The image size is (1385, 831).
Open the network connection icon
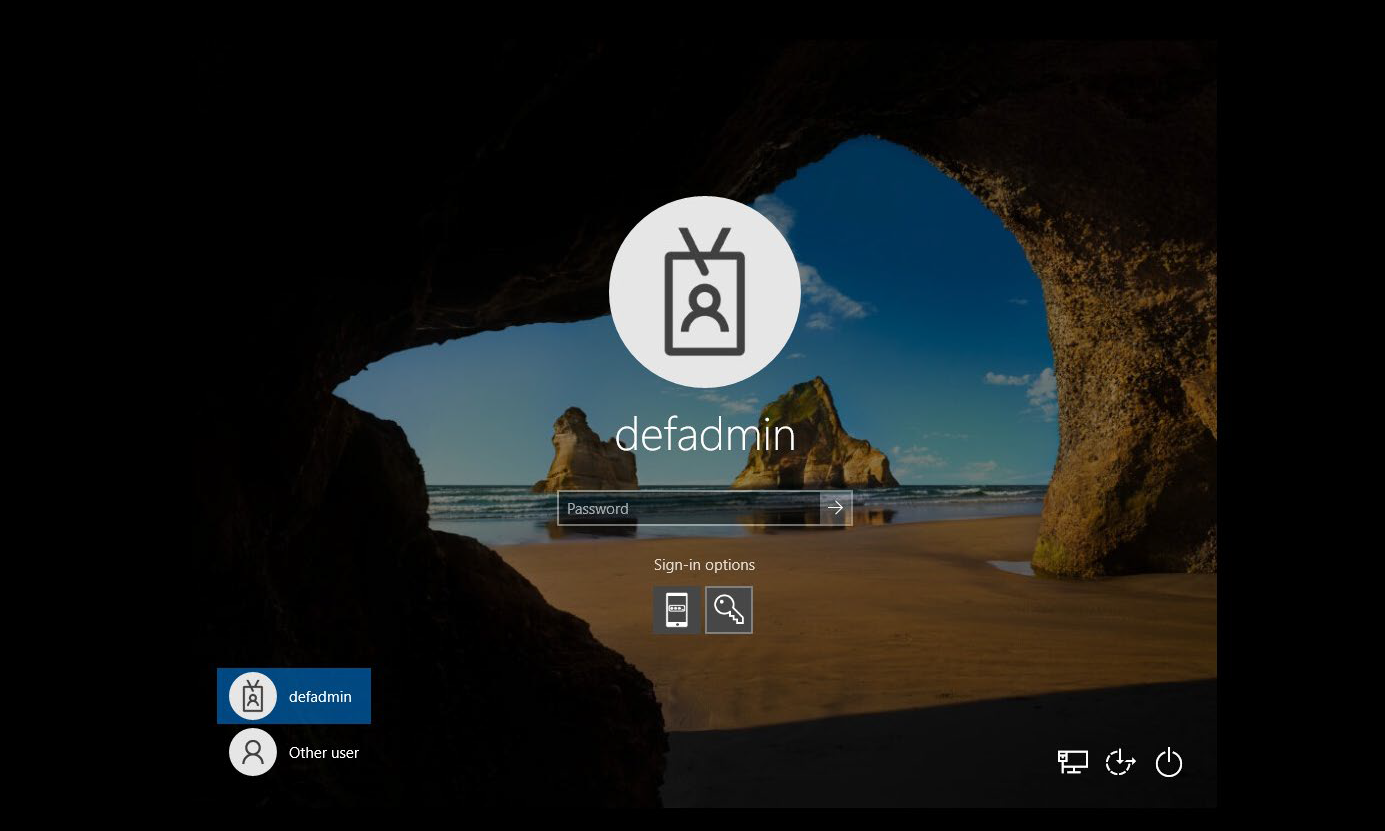click(x=1072, y=762)
